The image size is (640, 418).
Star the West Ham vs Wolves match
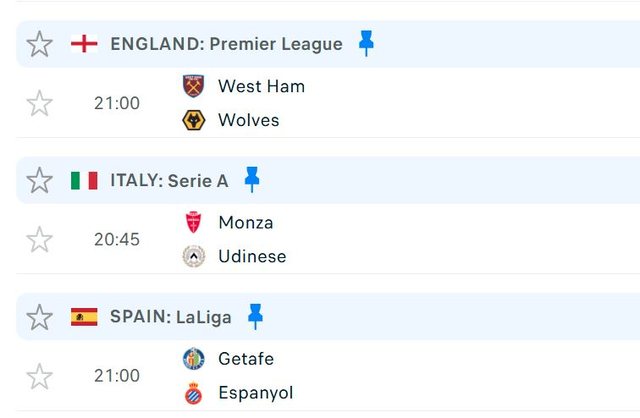coord(39,103)
